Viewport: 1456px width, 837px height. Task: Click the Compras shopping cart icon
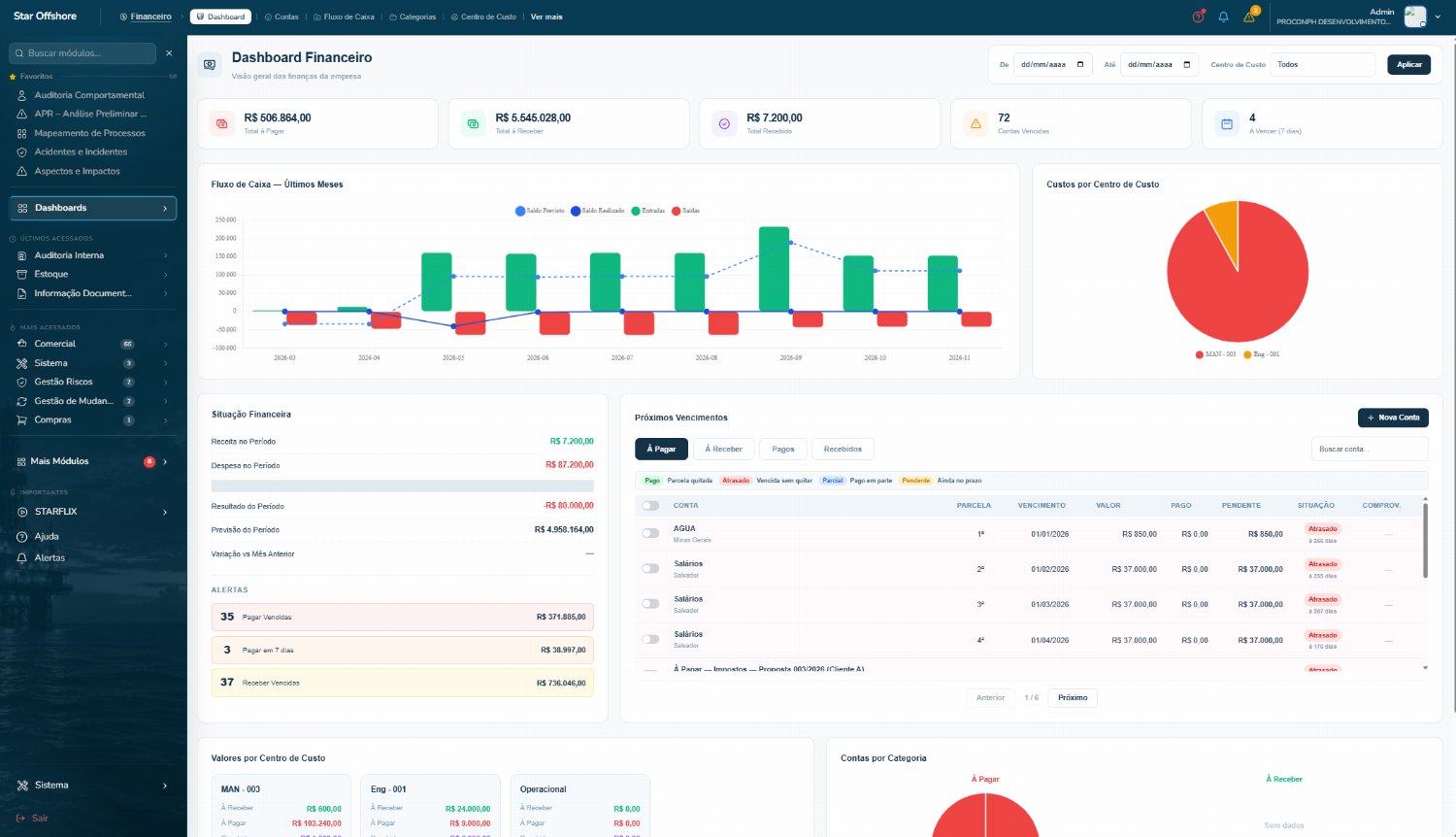click(22, 420)
